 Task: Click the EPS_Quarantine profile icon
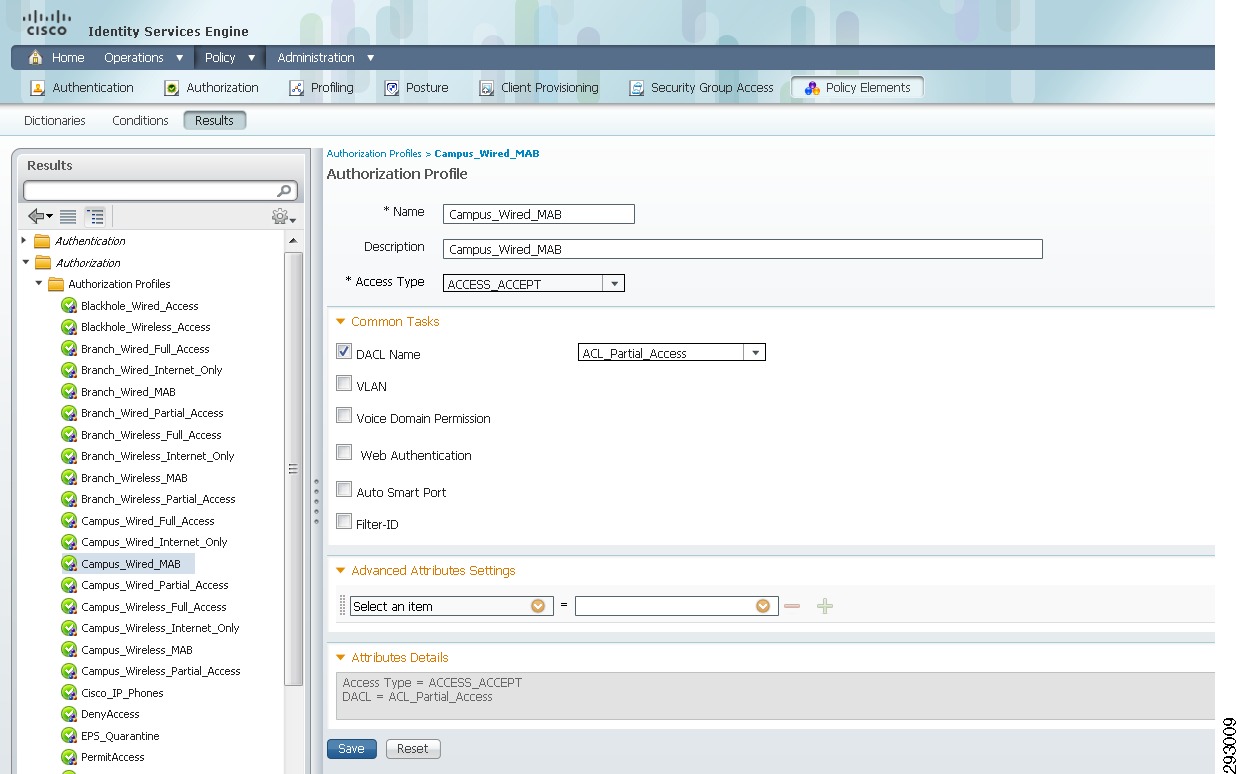(x=69, y=736)
